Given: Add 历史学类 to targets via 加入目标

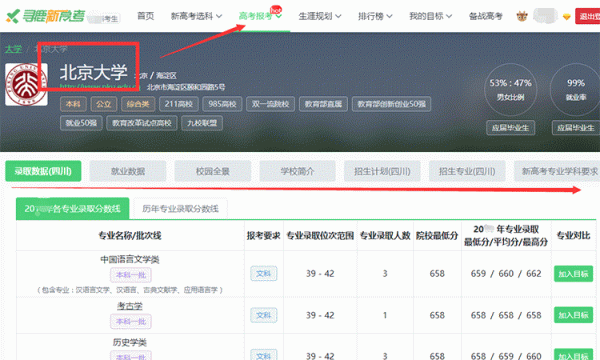Looking at the screenshot, I should pos(573,355).
